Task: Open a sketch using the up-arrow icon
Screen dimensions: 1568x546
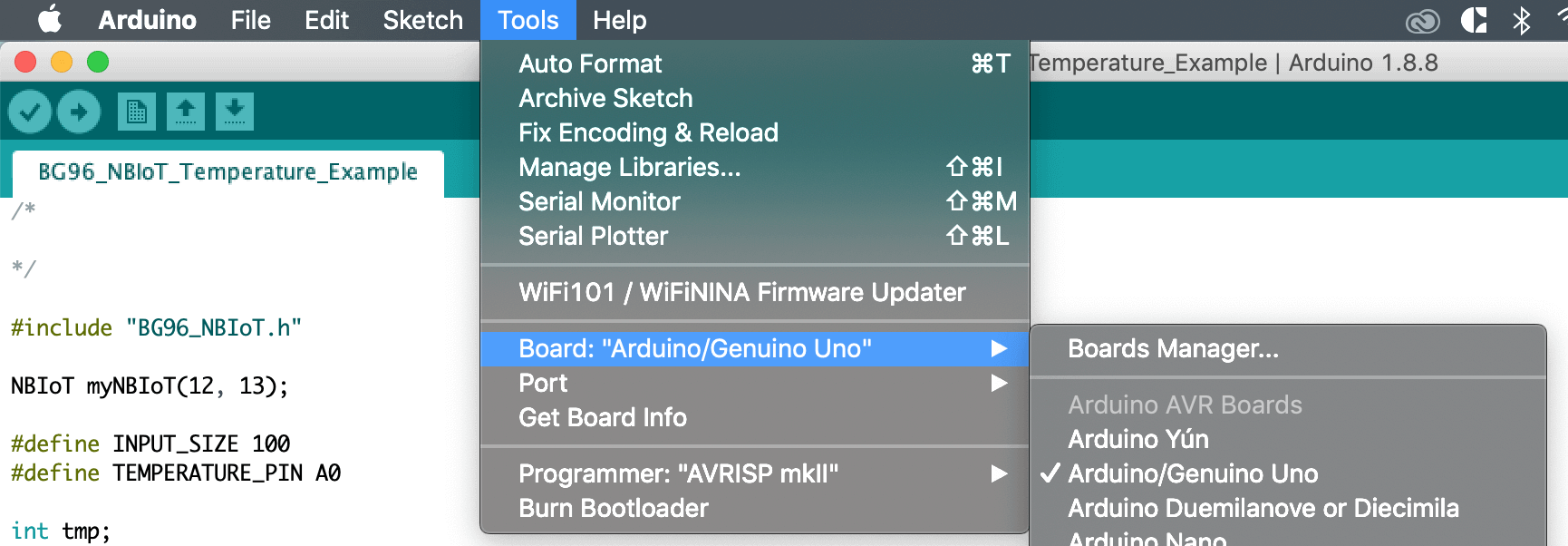Action: coord(186,112)
